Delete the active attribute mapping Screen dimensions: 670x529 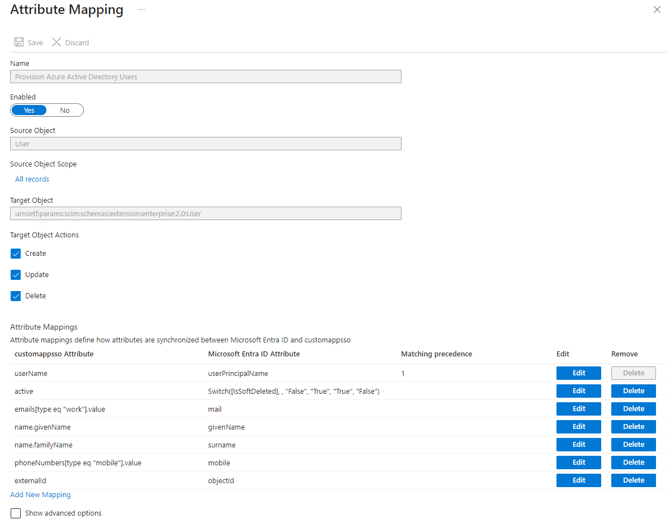(x=633, y=391)
